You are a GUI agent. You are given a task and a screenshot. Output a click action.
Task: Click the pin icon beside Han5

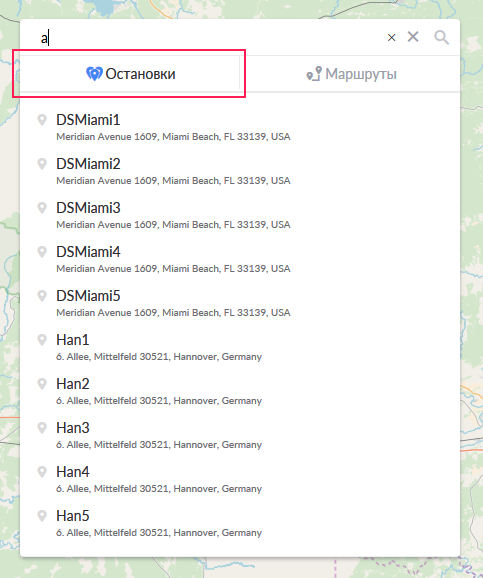point(42,516)
